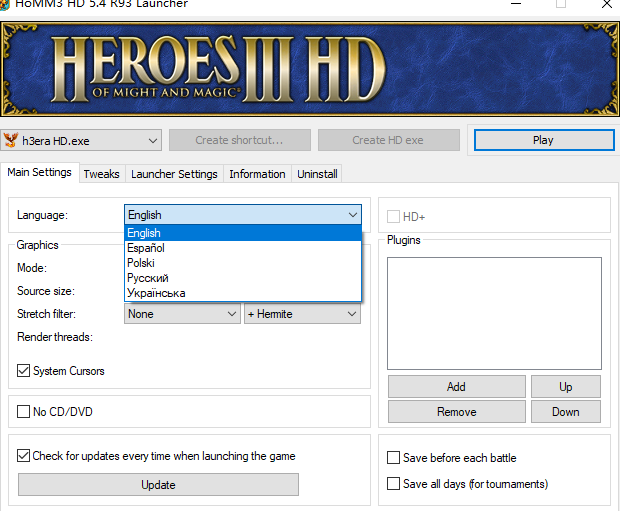Launch the game with Play
Viewport: 620px width, 511px height.
pos(544,140)
